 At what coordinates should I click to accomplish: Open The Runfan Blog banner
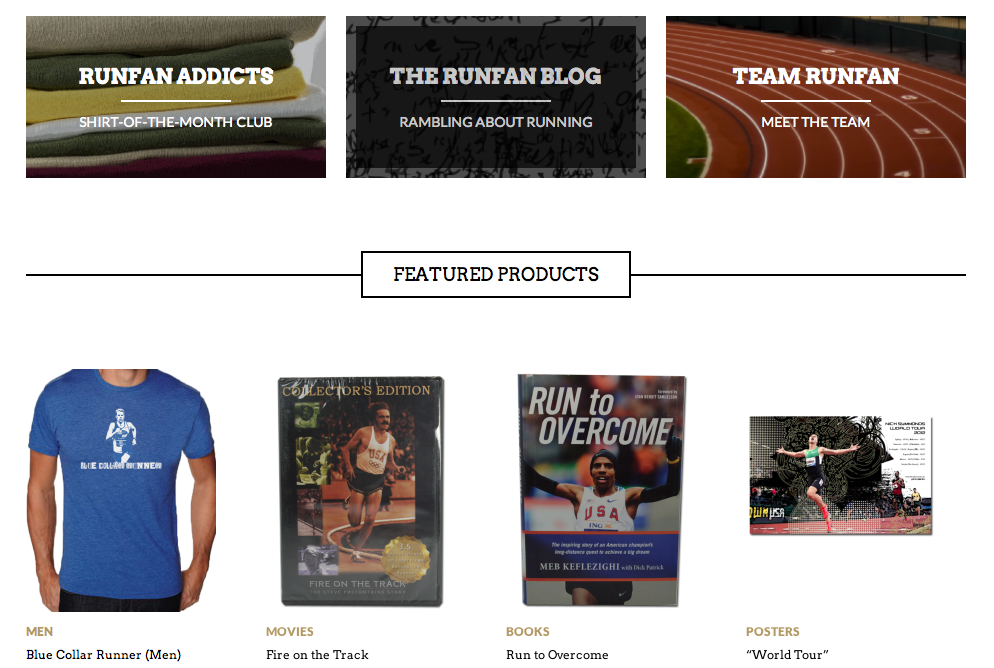(x=496, y=97)
